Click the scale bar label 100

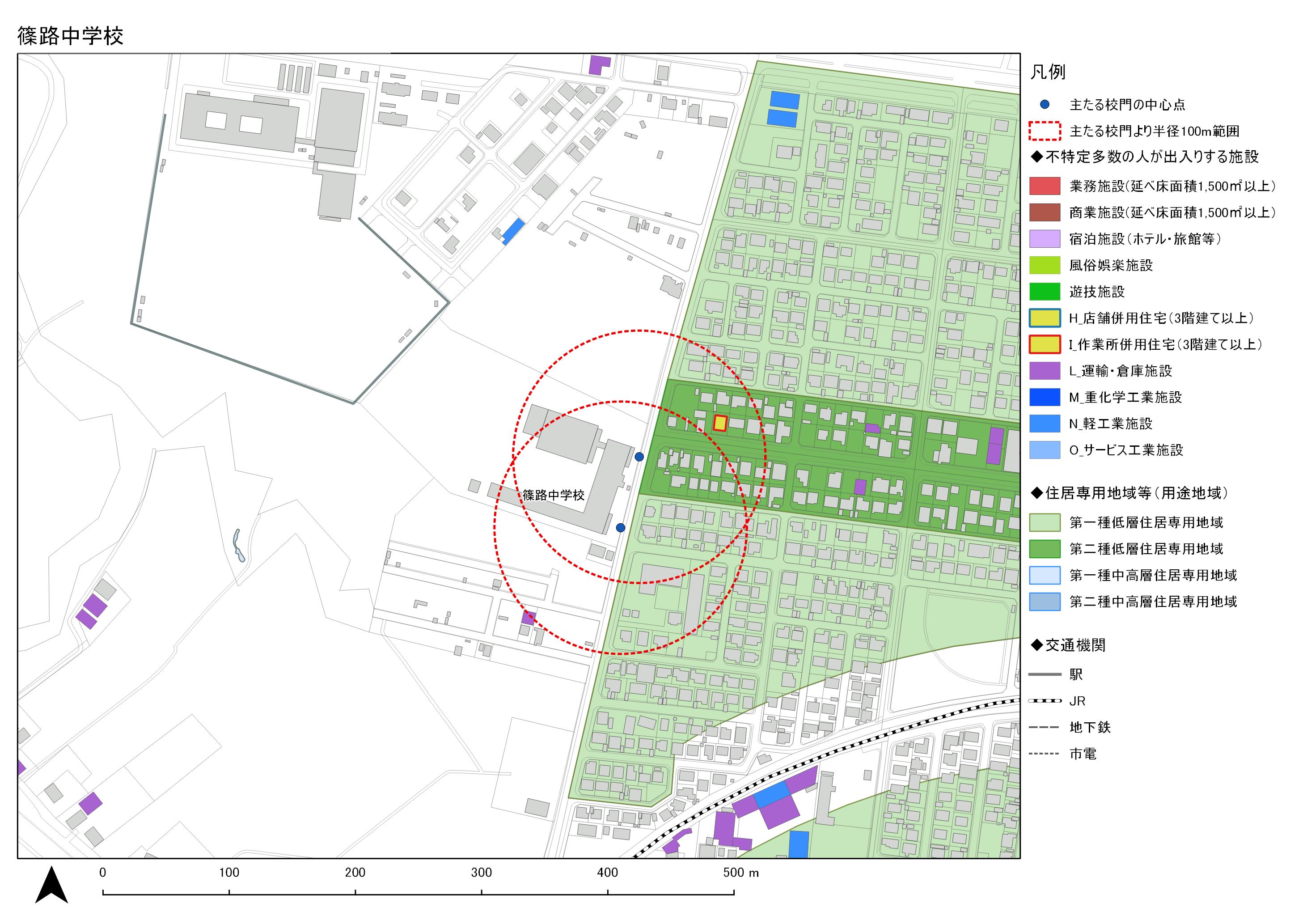(229, 873)
